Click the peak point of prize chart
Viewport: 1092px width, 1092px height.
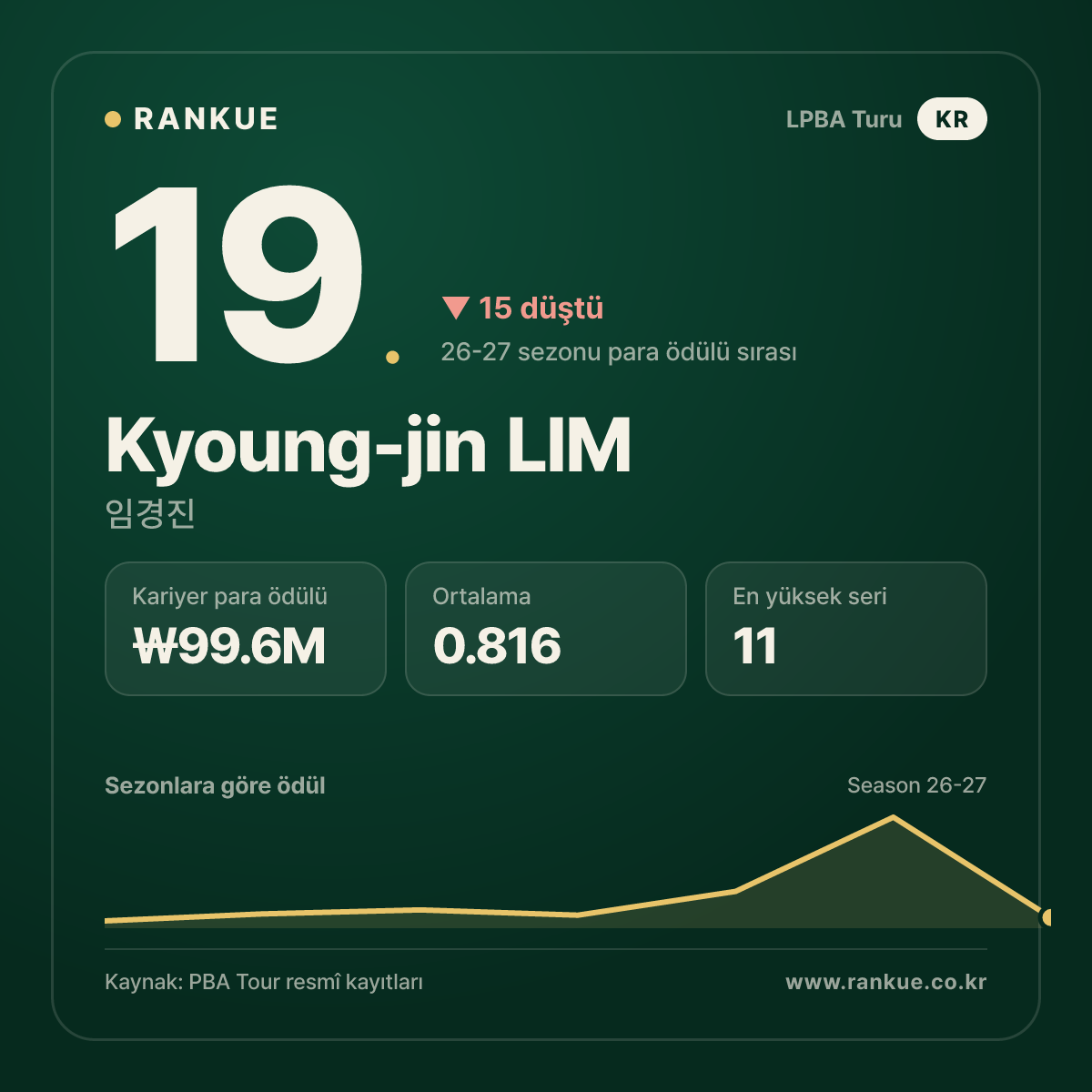[x=894, y=817]
